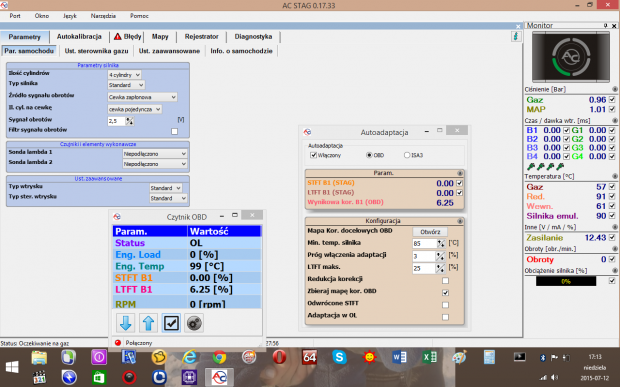Screen dimensions: 620x387
Task: Open the Typ silnika dropdown
Action: point(126,85)
